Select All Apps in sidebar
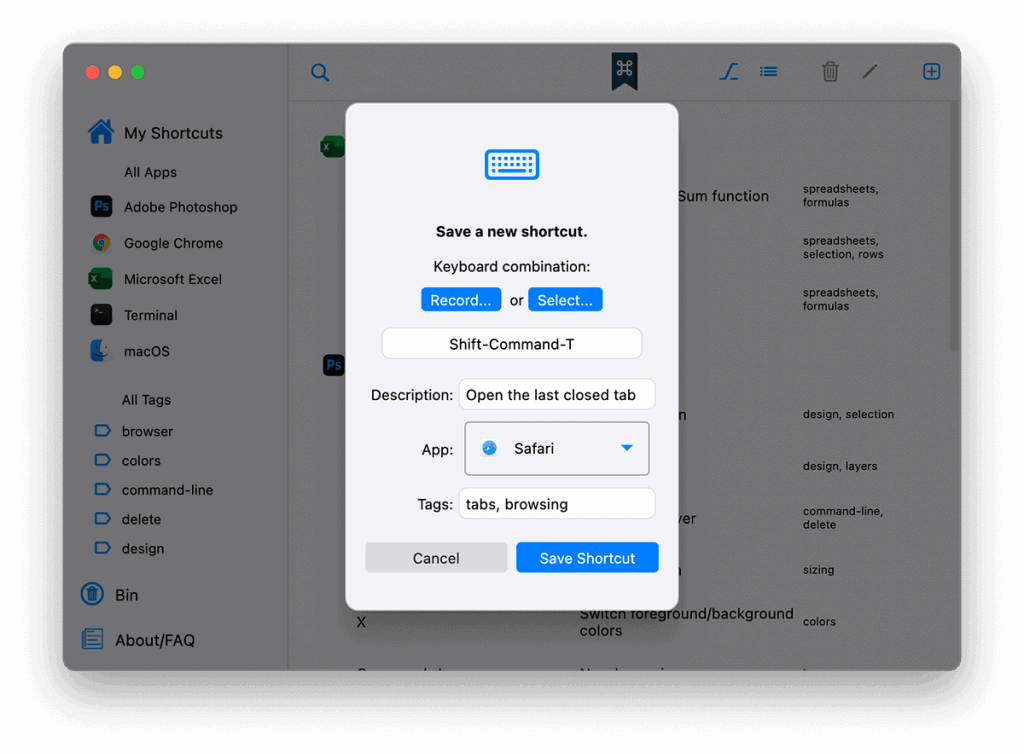The height and width of the screenshot is (754, 1024). pos(150,172)
